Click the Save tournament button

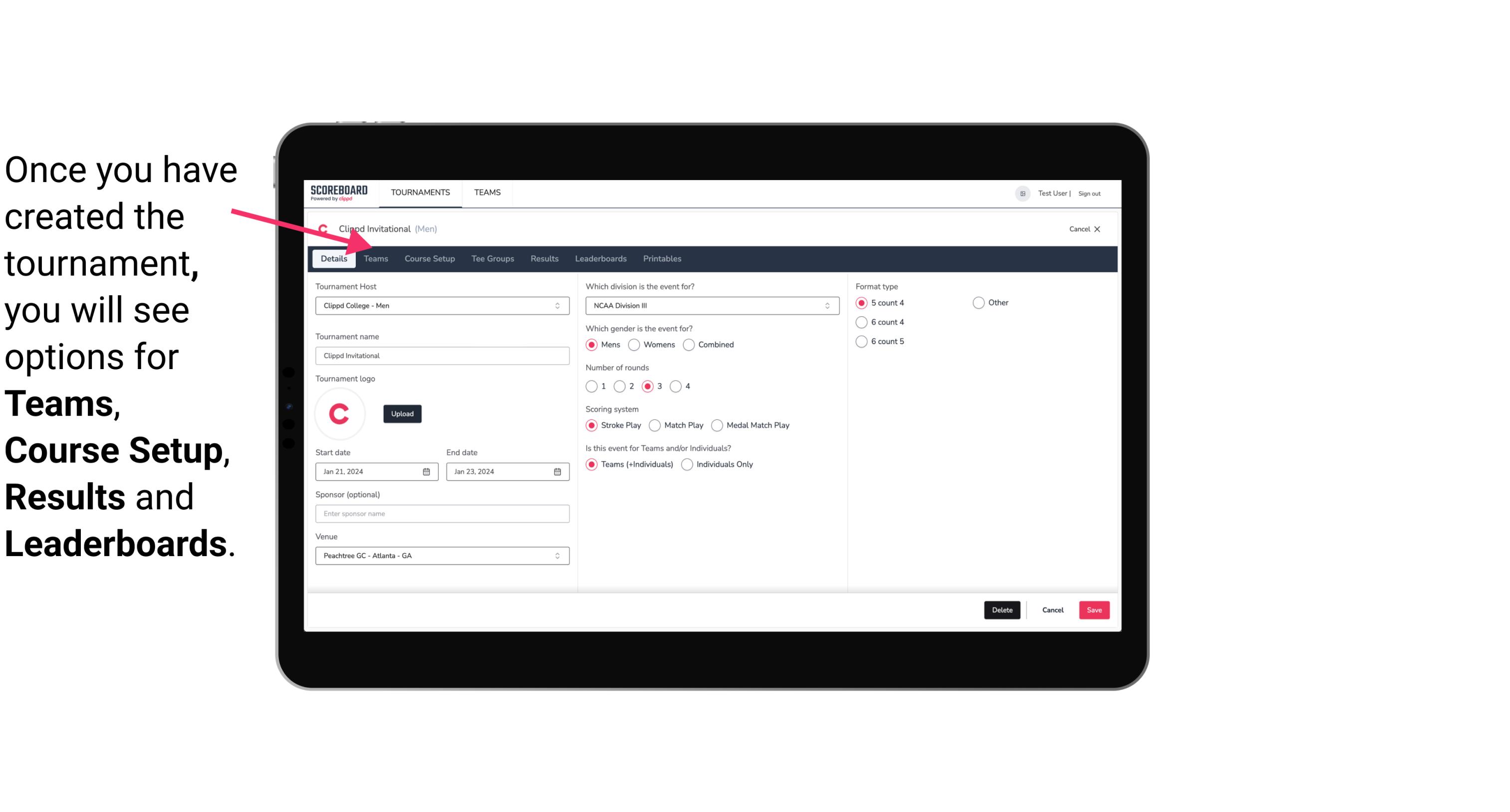[x=1094, y=609]
